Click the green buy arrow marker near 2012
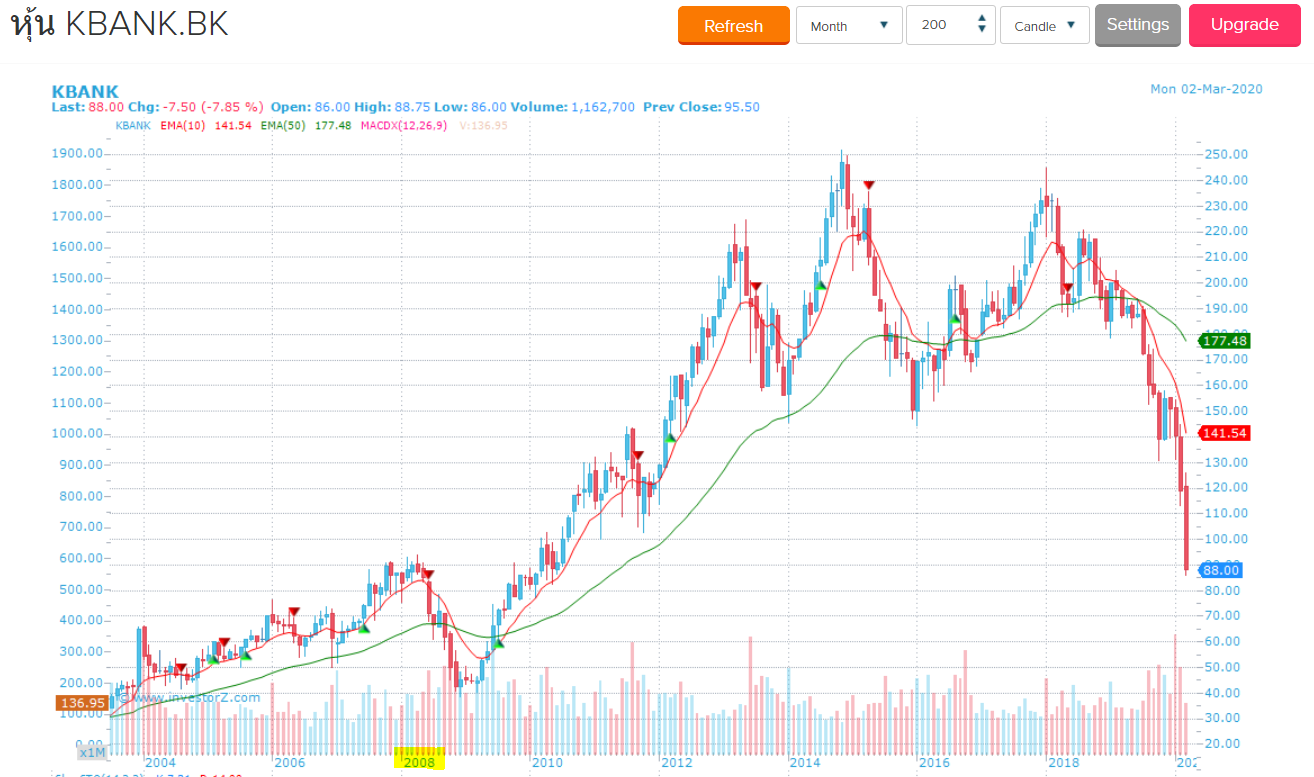 tap(670, 438)
